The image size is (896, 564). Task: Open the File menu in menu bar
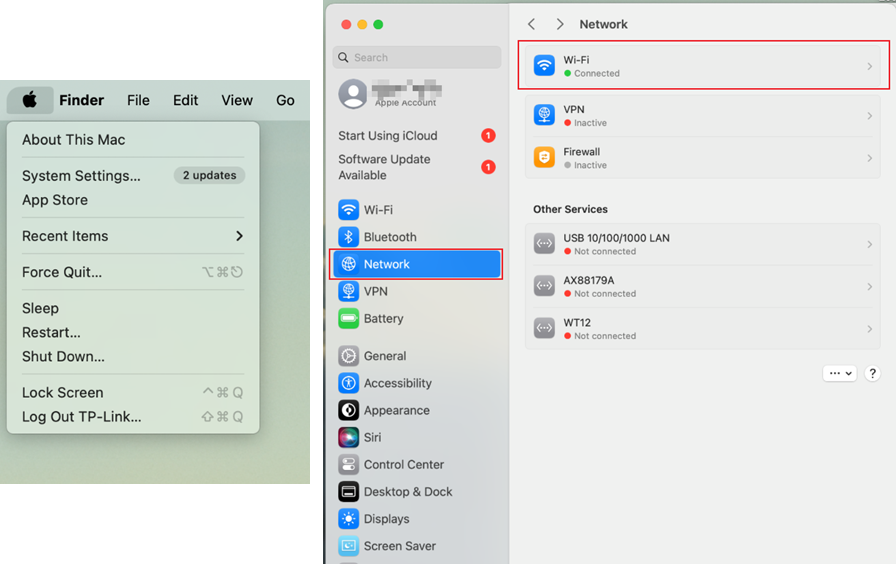point(138,100)
